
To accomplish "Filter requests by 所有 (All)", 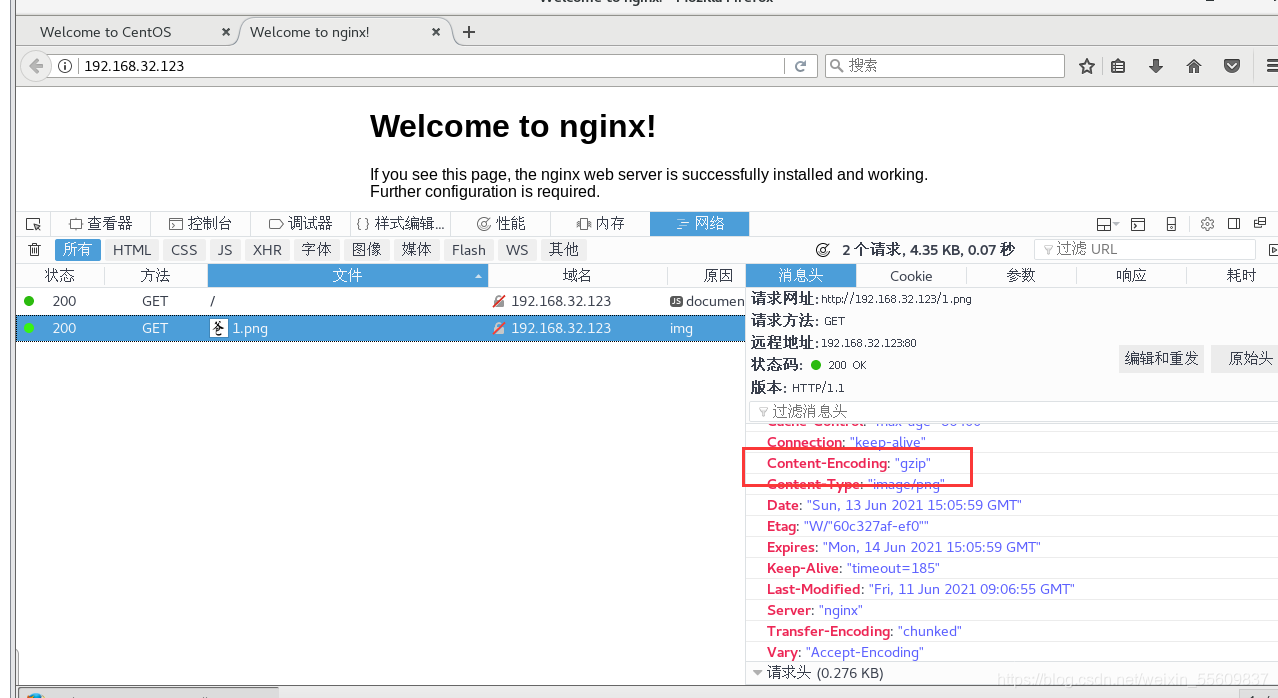I will [x=77, y=250].
